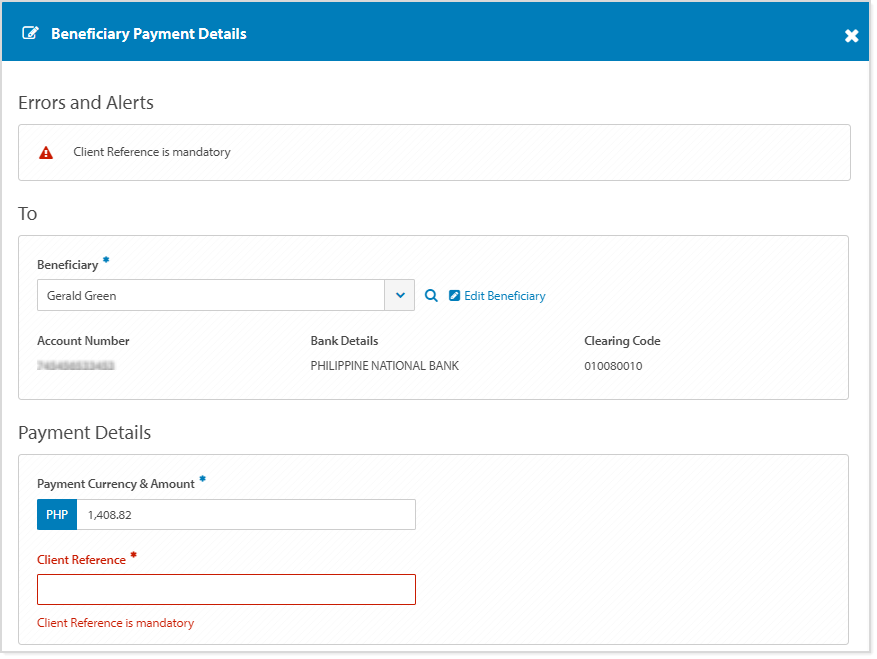Viewport: 877px width, 659px height.
Task: Focus the empty Client Reference input
Action: click(226, 590)
